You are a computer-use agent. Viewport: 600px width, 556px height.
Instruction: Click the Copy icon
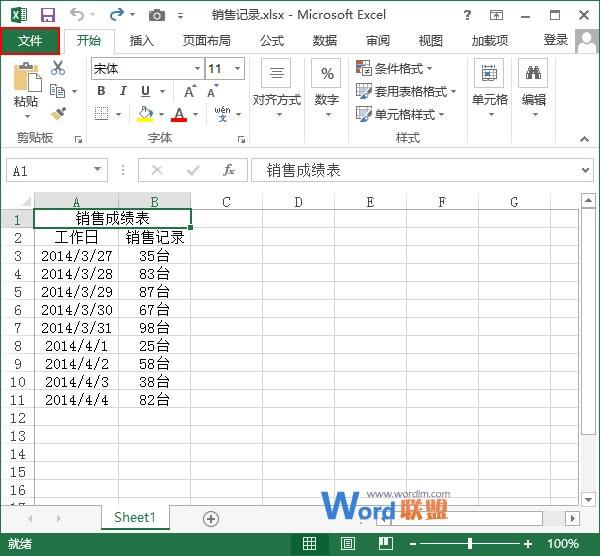tap(58, 91)
